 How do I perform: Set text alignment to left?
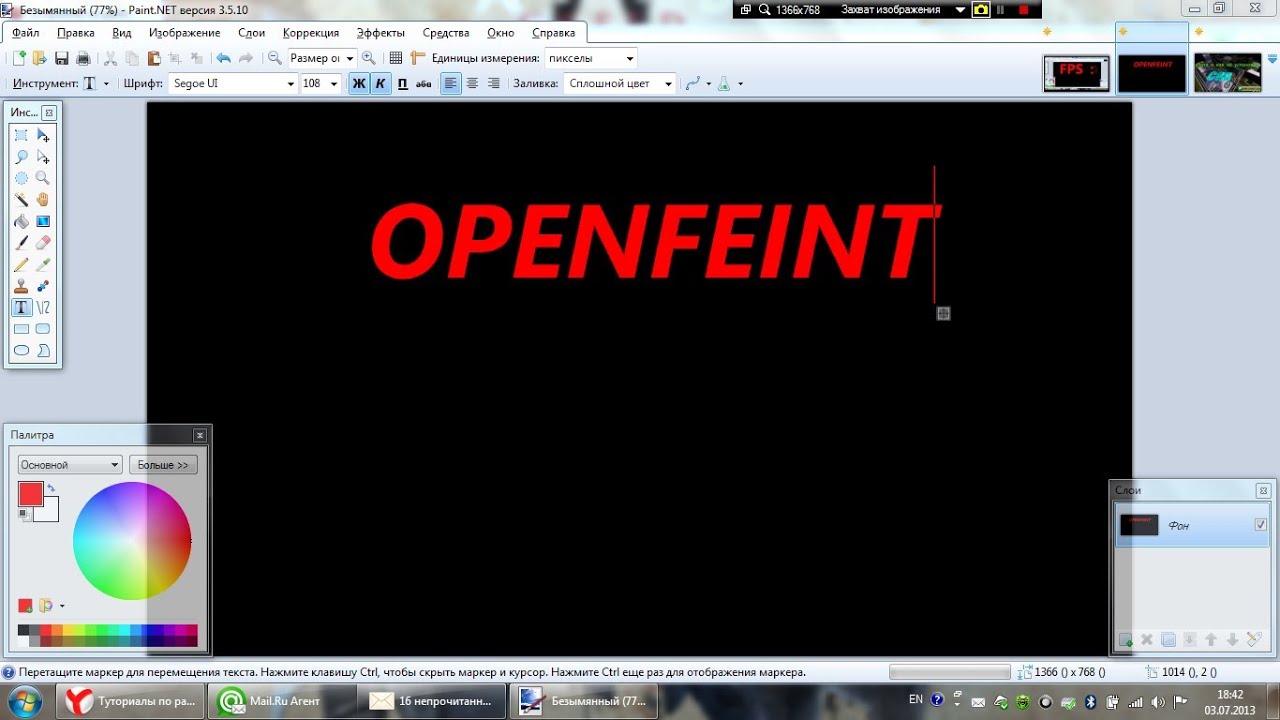click(x=451, y=84)
